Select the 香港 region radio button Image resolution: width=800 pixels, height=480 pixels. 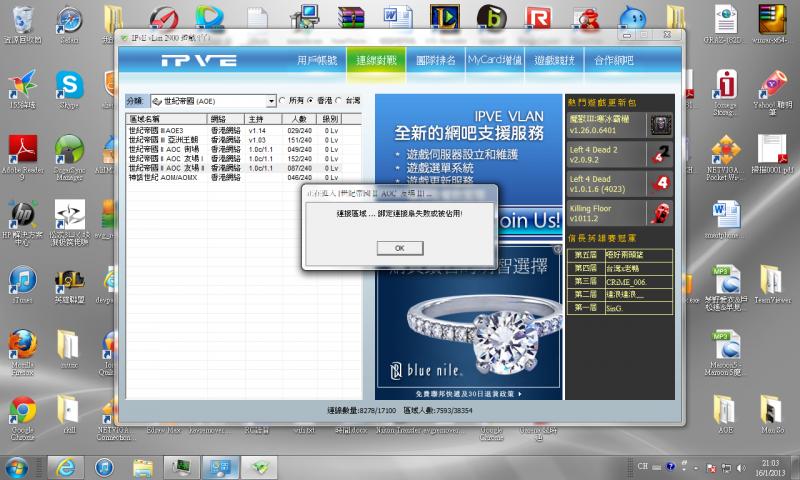pos(311,101)
